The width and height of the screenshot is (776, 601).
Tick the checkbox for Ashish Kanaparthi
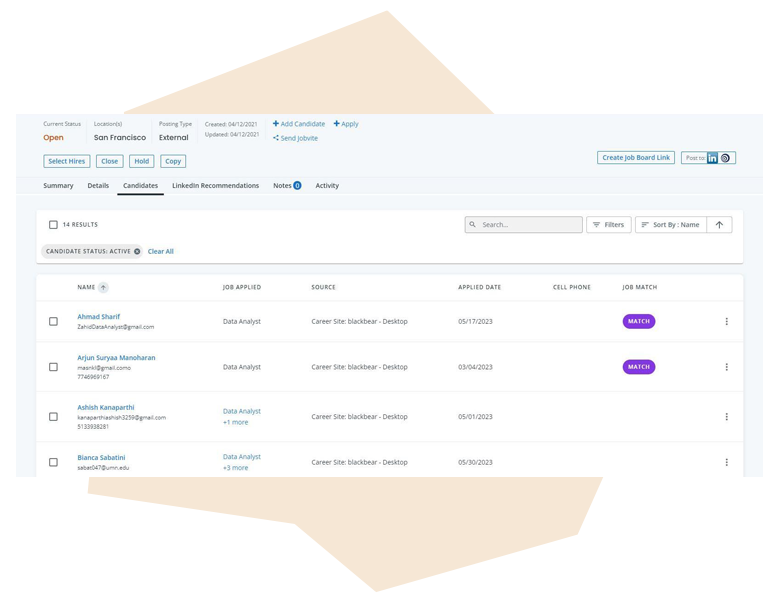click(54, 417)
